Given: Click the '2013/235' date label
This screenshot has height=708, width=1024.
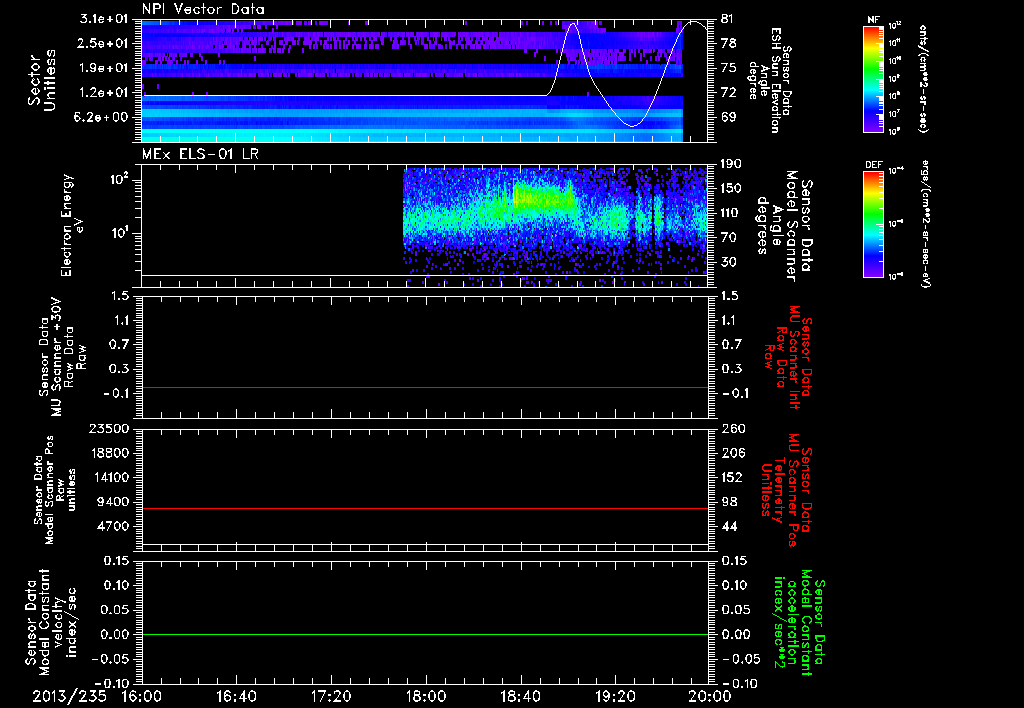Looking at the screenshot, I should coord(69,696).
